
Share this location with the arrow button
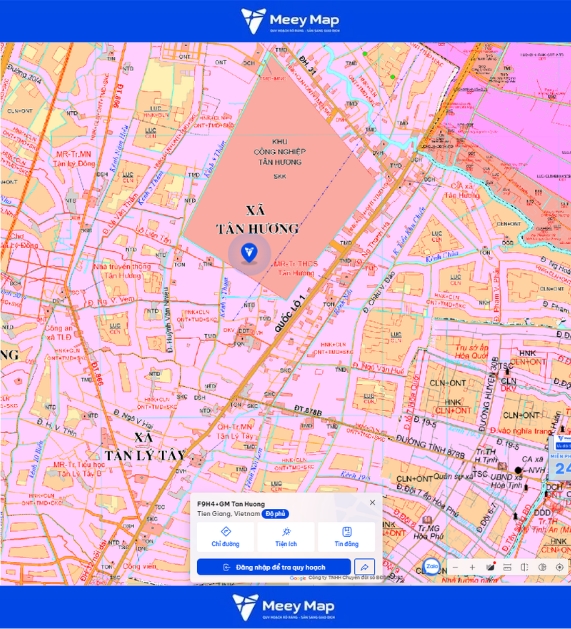tap(365, 567)
